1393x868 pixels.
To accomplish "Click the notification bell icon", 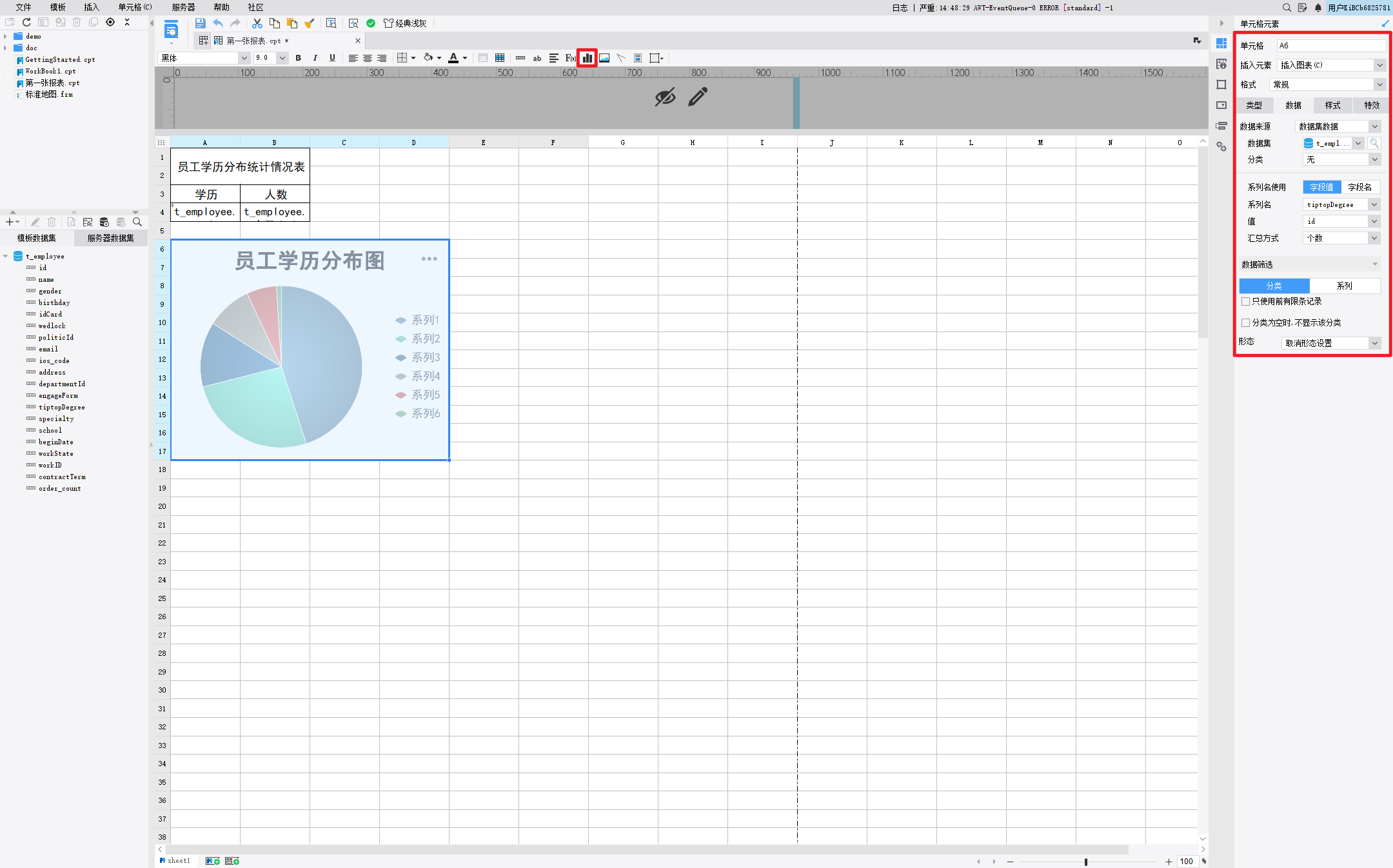I will [1318, 8].
